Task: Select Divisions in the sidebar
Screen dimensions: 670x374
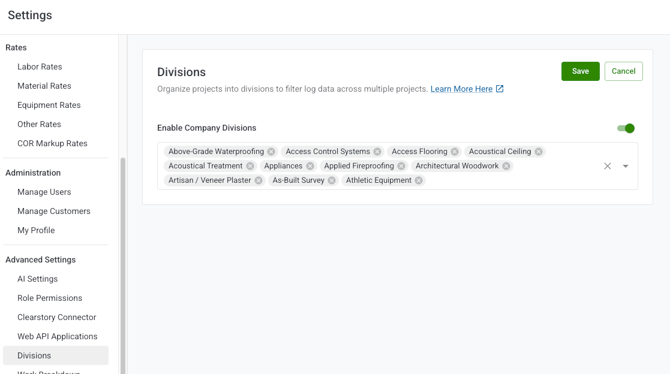Action: tap(56, 356)
